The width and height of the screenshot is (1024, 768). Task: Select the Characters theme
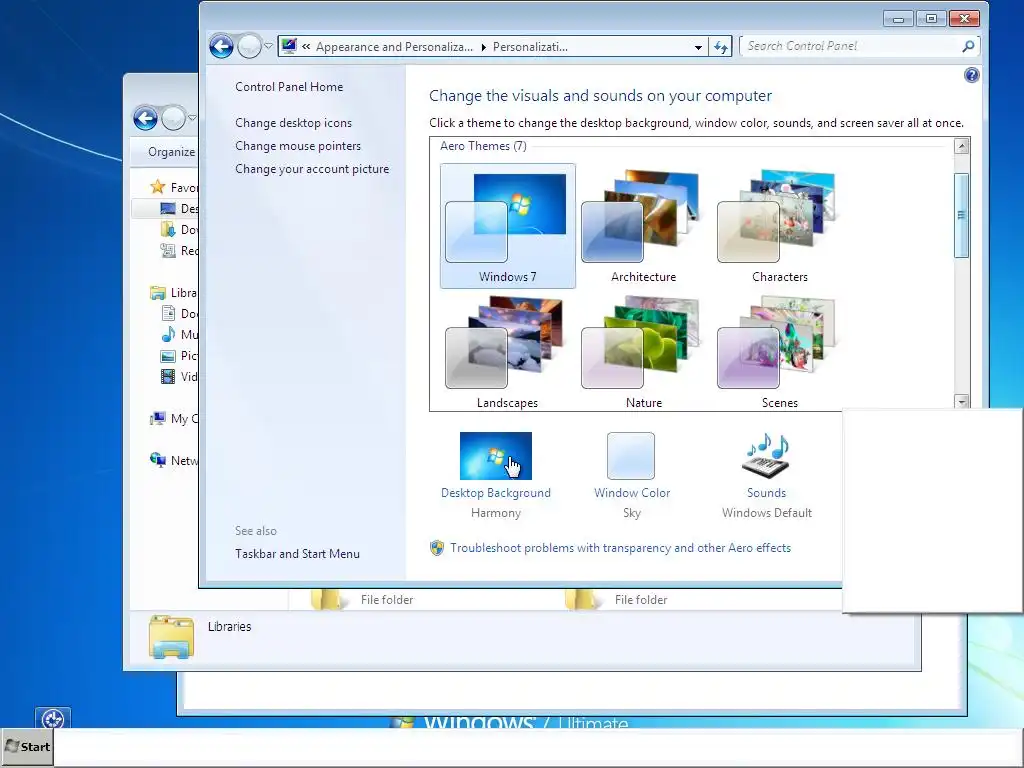779,225
